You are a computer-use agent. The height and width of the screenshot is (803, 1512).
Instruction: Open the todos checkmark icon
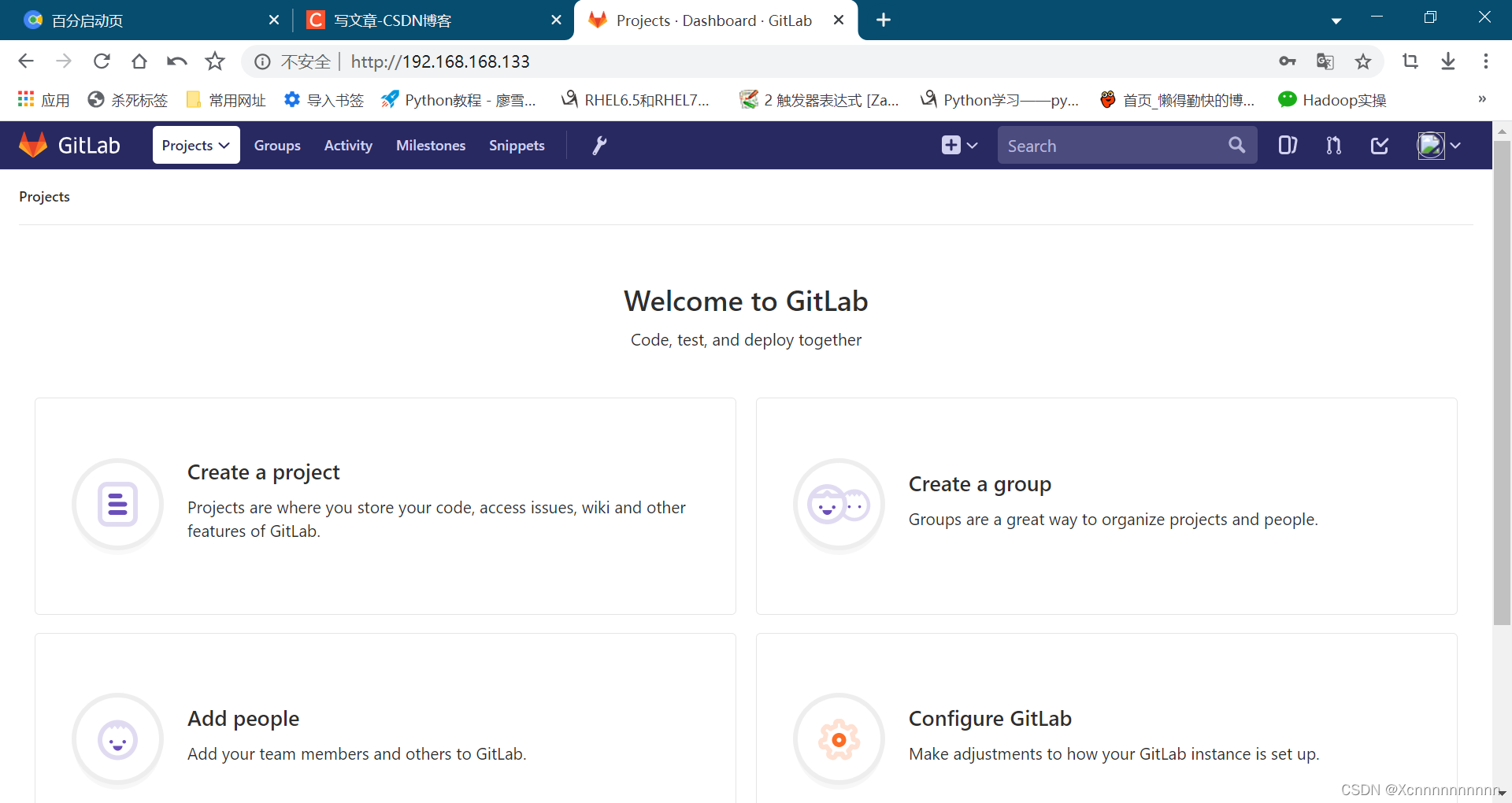click(x=1380, y=145)
